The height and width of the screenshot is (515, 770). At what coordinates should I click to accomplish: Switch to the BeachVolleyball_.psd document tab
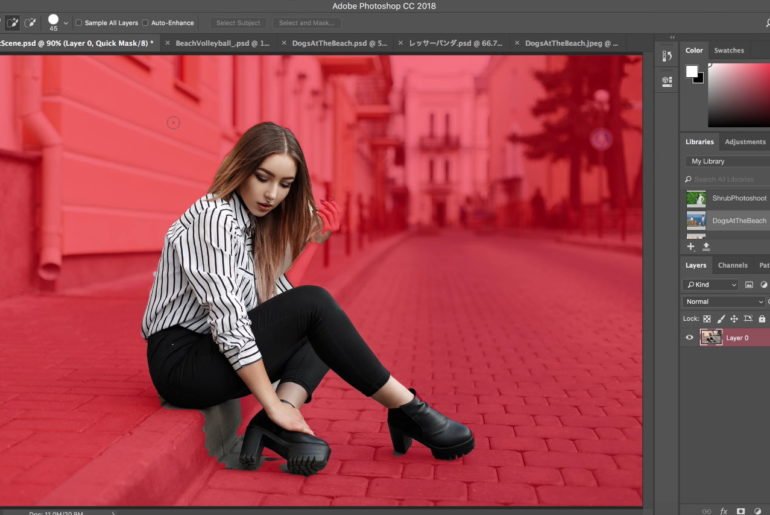(222, 43)
